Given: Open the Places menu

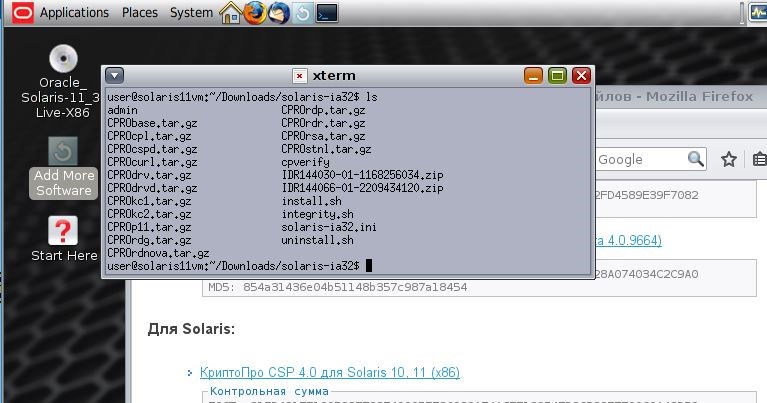Looking at the screenshot, I should (x=140, y=13).
